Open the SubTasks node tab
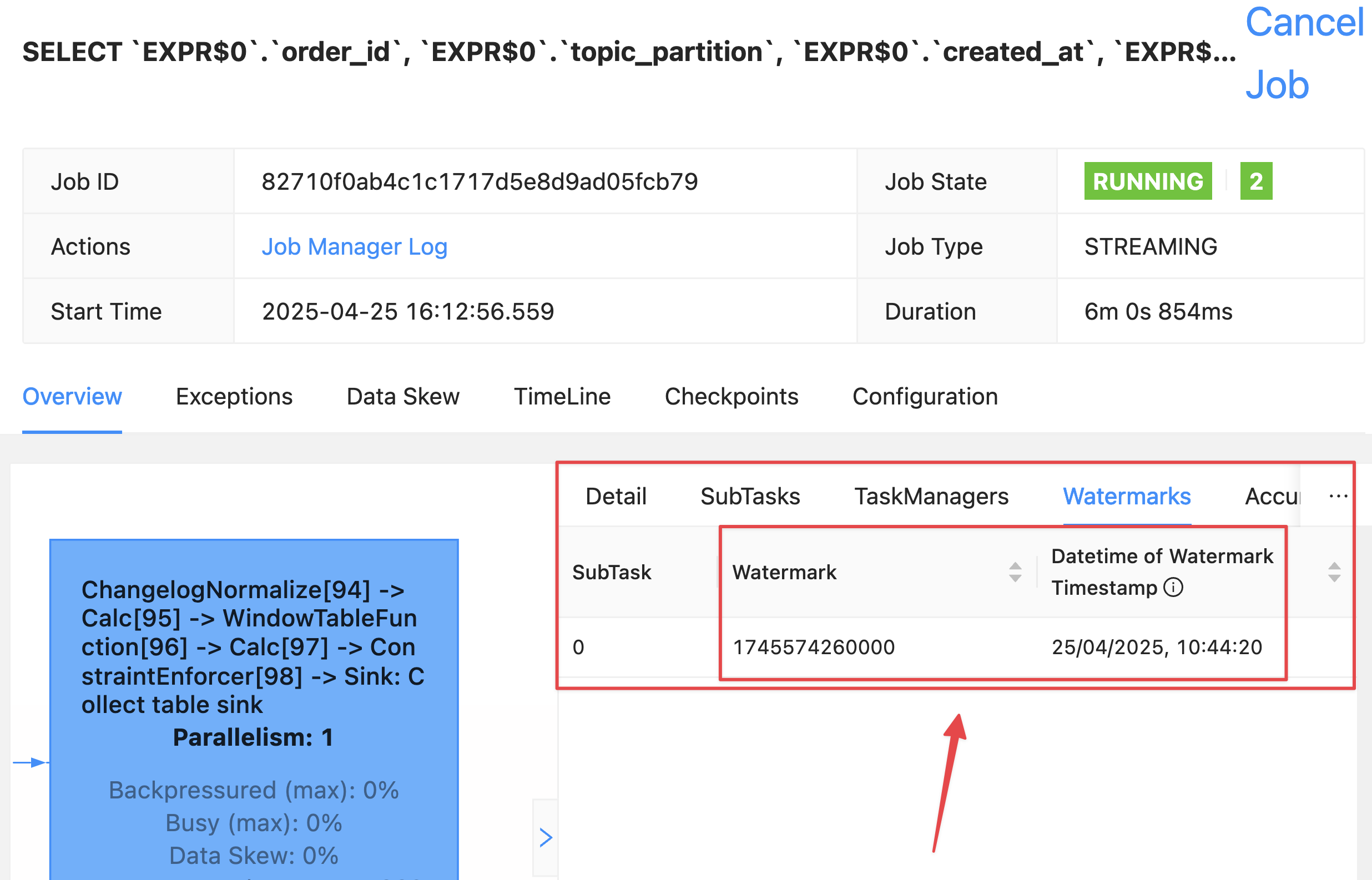This screenshot has height=880, width=1372. (x=750, y=496)
